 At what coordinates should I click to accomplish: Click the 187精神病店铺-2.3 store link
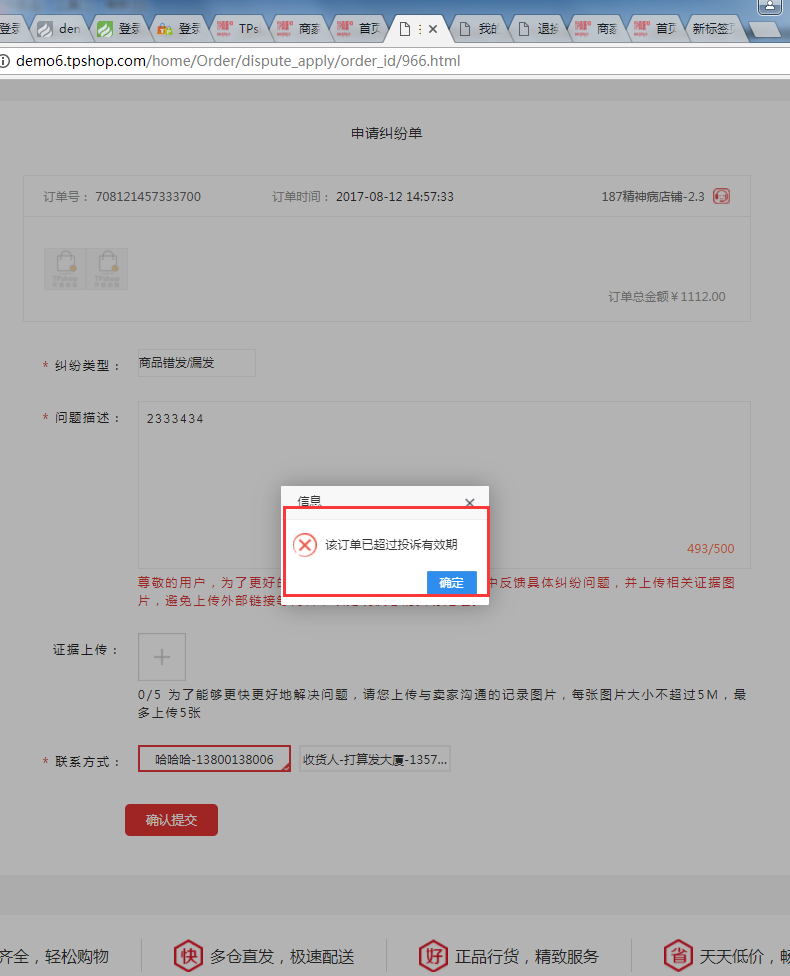tap(654, 196)
